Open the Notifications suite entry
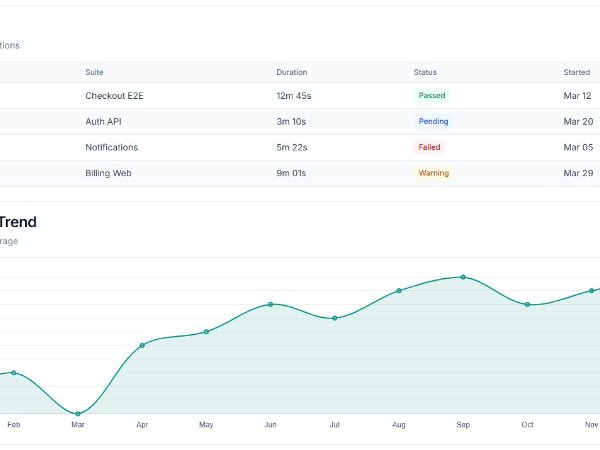Viewport: 600px width, 450px height. pos(111,147)
